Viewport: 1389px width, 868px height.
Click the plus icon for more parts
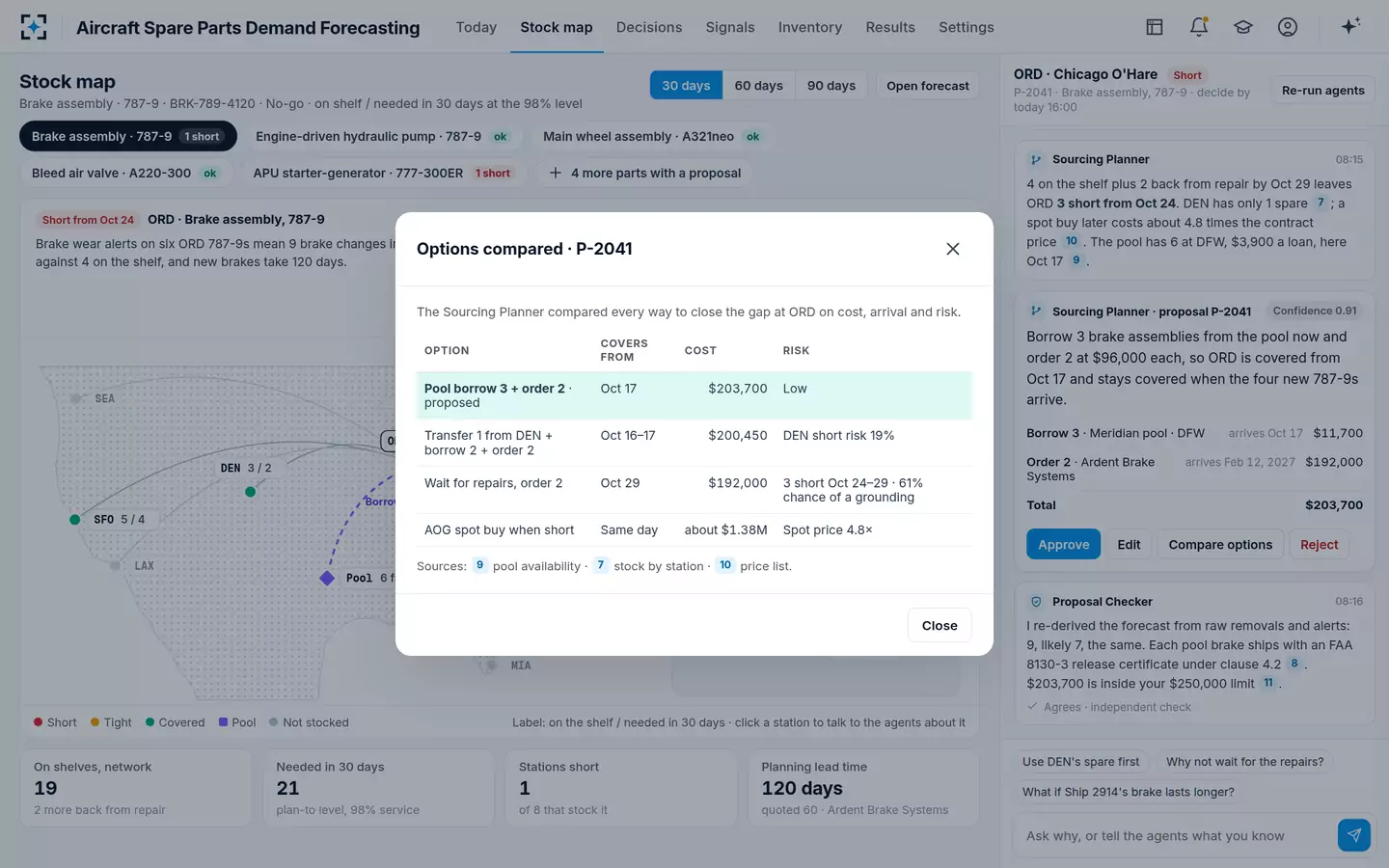pos(555,173)
